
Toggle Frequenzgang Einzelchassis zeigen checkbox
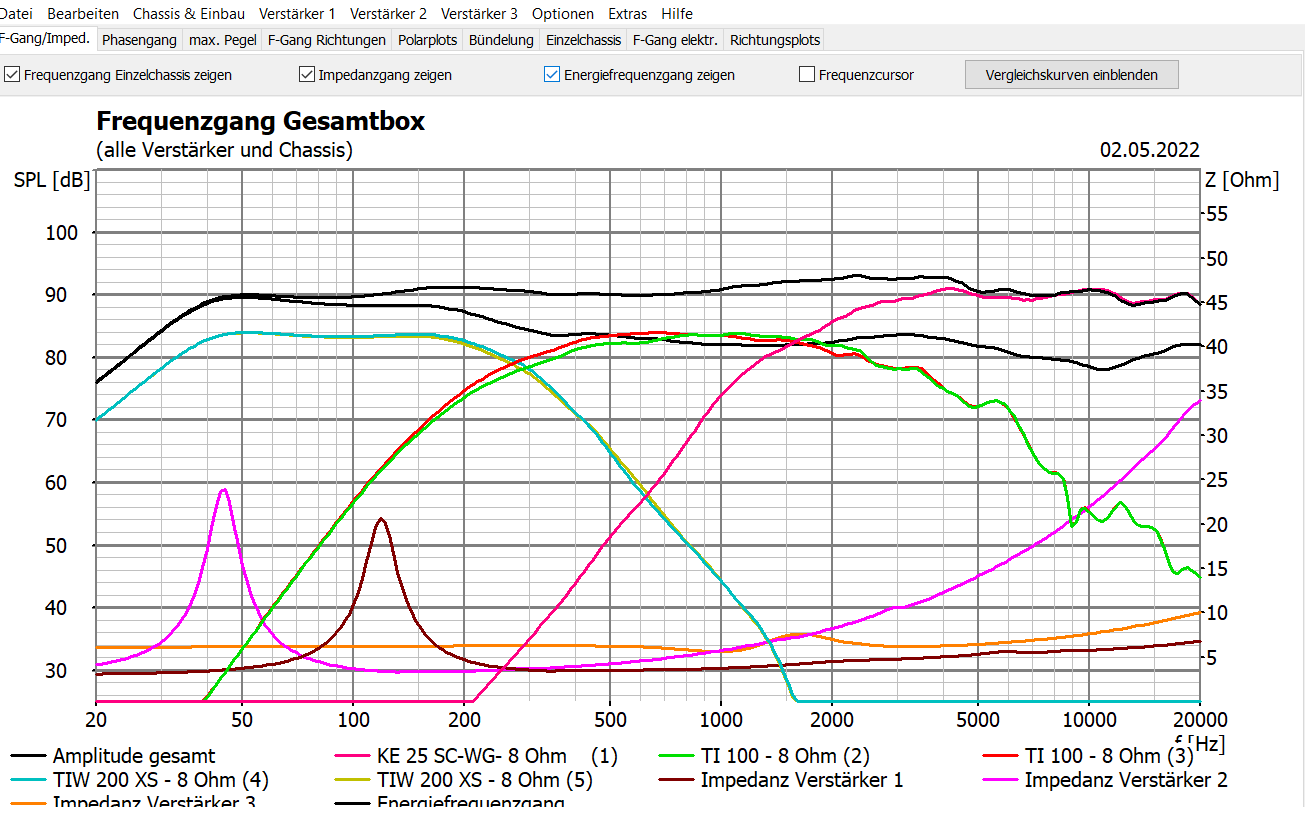click(x=118, y=75)
